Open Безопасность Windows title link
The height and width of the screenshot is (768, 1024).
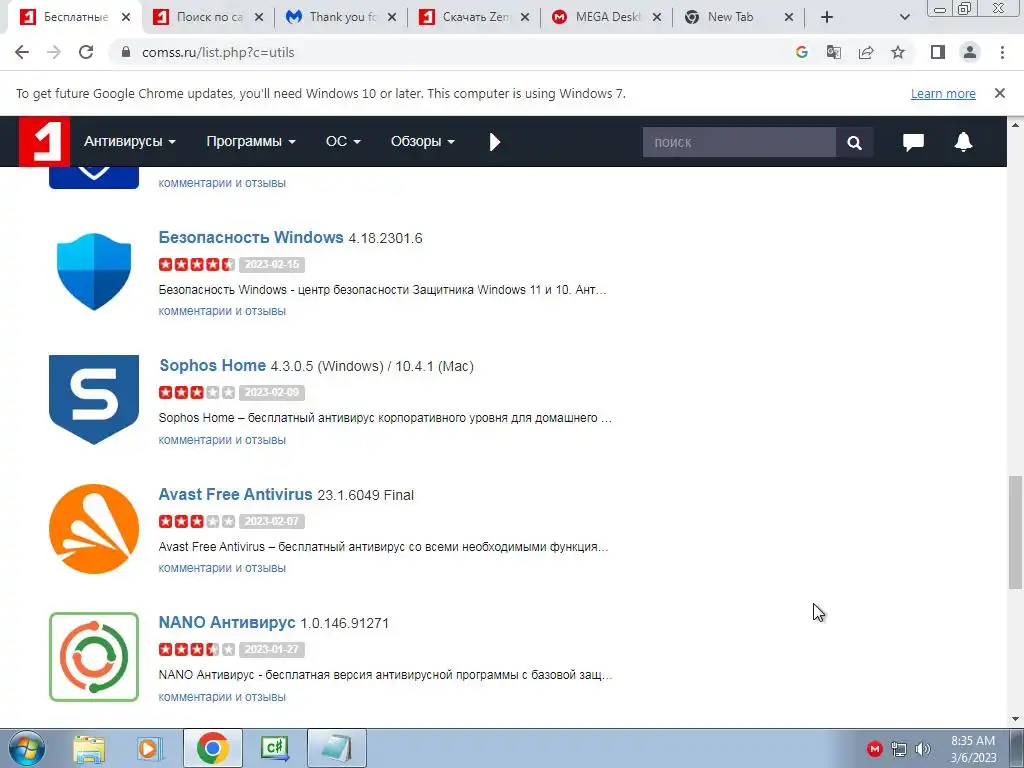tap(251, 238)
